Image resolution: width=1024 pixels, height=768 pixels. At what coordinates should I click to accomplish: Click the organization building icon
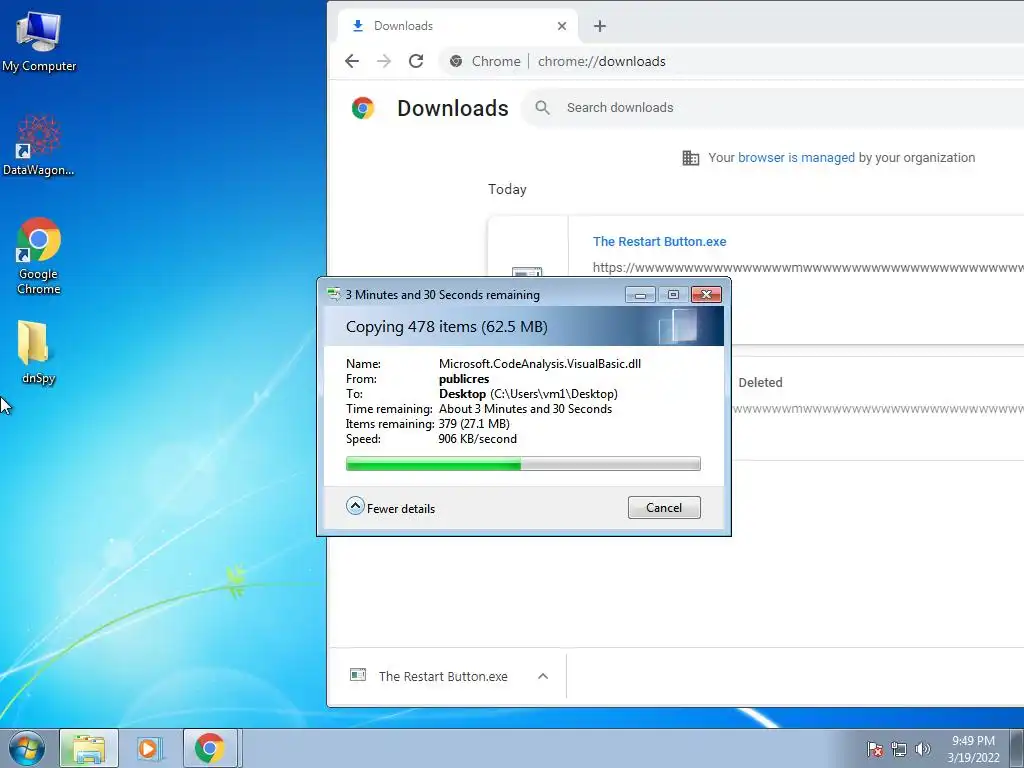pyautogui.click(x=690, y=157)
